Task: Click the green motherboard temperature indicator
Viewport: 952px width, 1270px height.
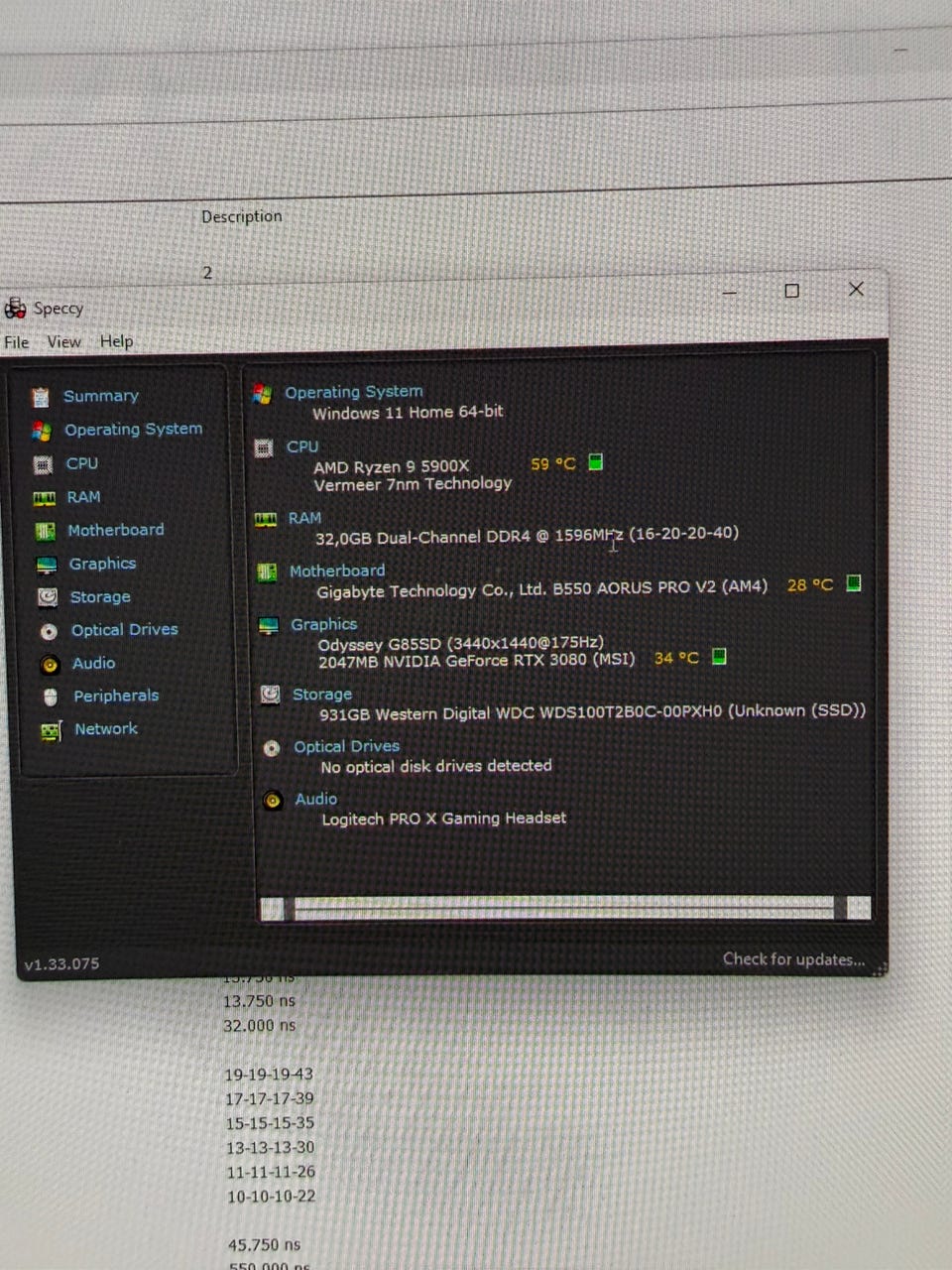Action: coord(853,583)
